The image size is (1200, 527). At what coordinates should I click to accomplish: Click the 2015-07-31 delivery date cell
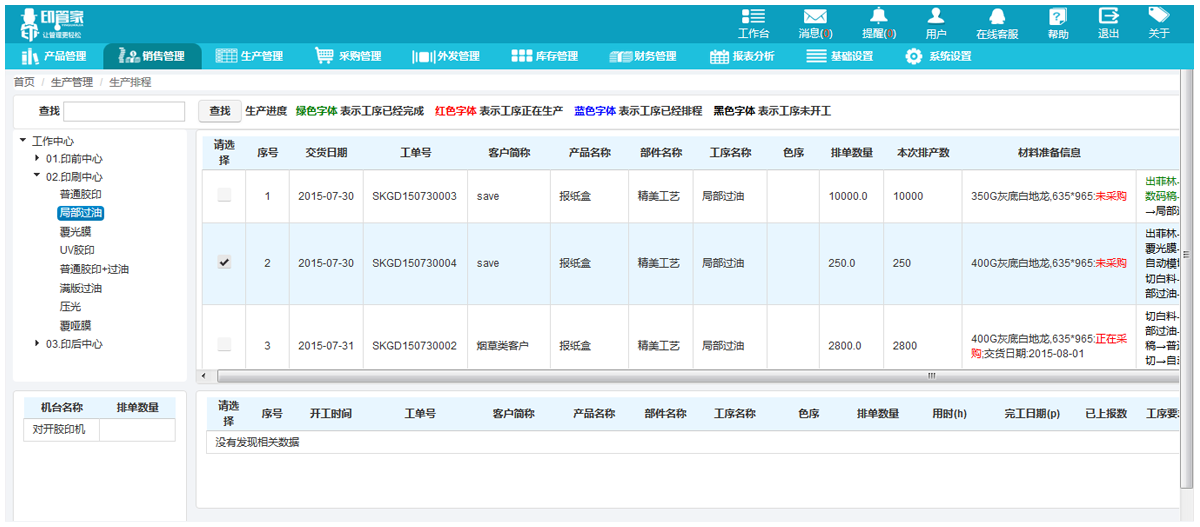(x=326, y=346)
